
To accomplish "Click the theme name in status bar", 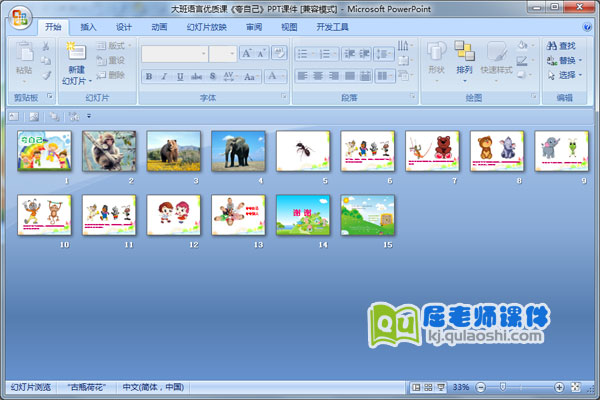I will click(87, 387).
